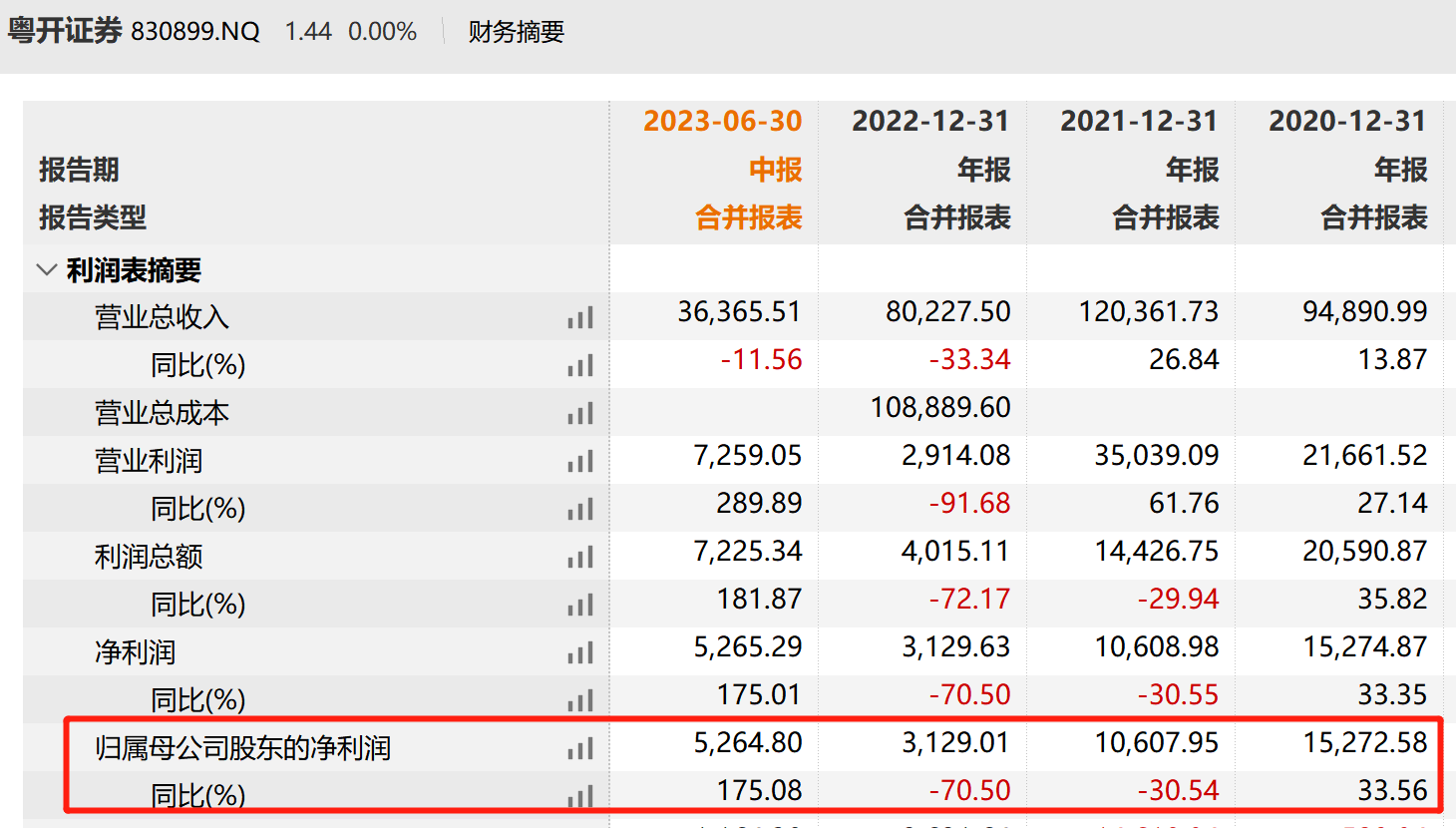Select the 财务摘要 tab
The image size is (1456, 828).
517,32
